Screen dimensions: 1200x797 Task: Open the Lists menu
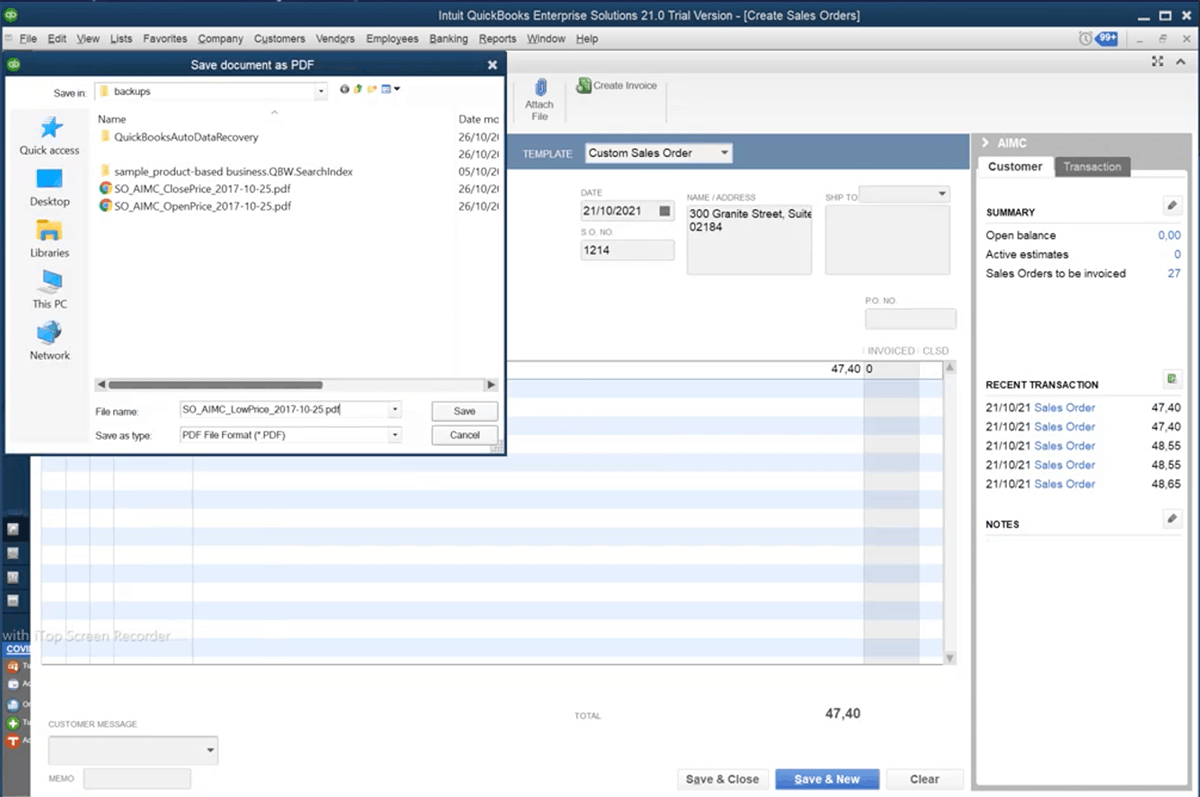tap(121, 39)
